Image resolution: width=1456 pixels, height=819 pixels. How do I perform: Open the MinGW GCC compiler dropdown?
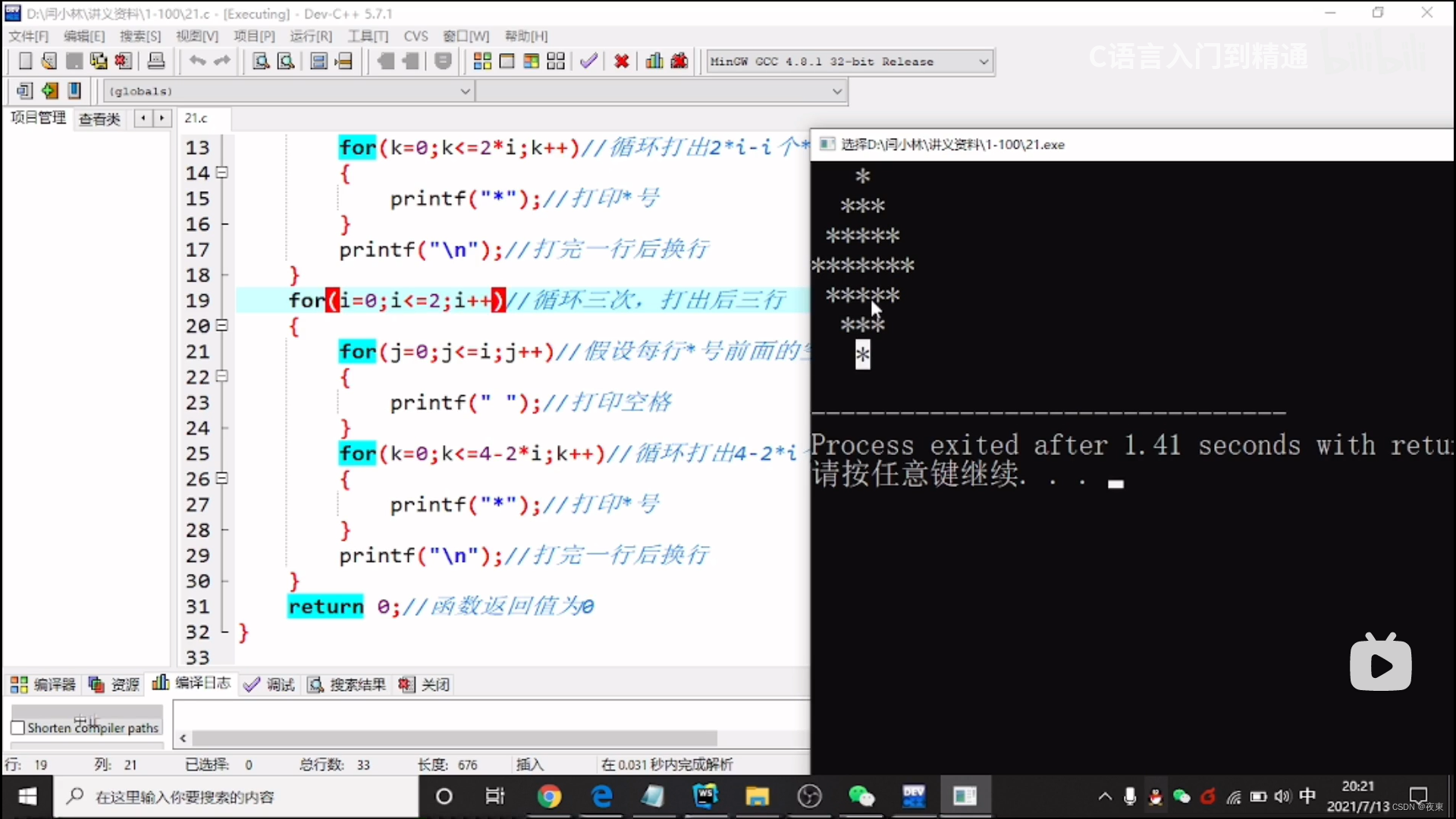(x=983, y=61)
